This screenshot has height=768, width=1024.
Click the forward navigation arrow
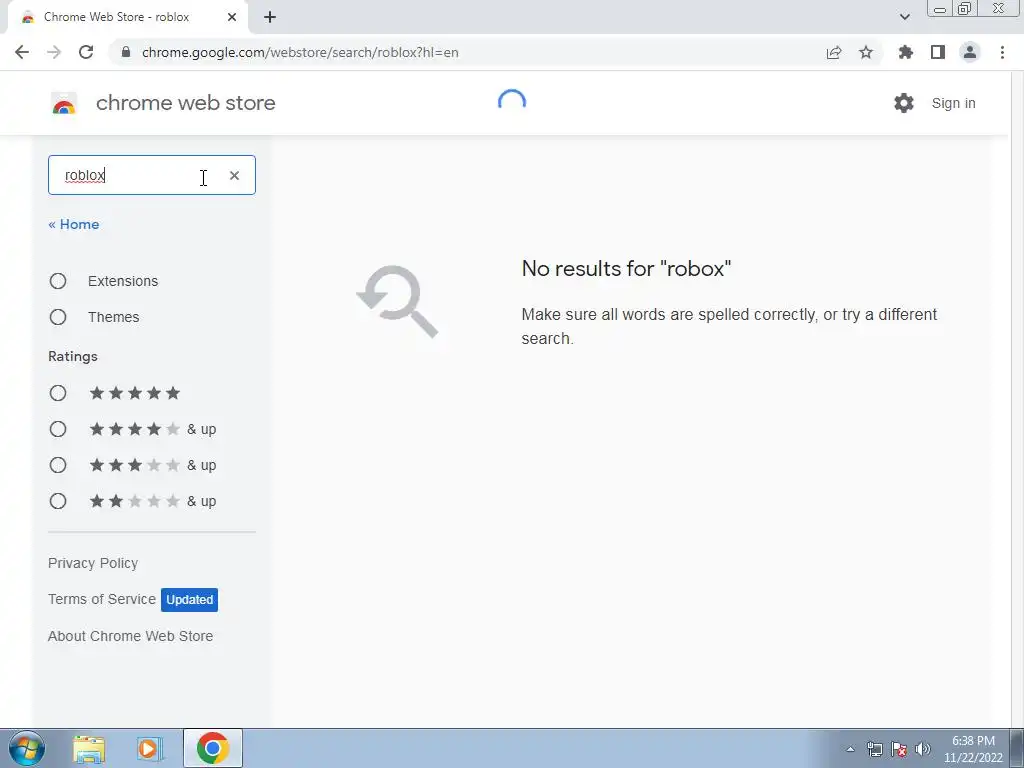tap(54, 52)
